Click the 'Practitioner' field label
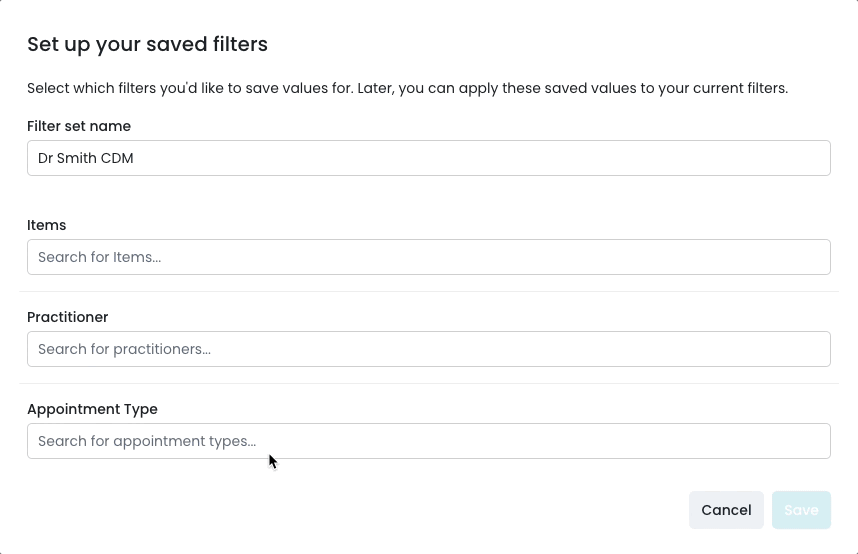The width and height of the screenshot is (858, 554). [x=68, y=317]
